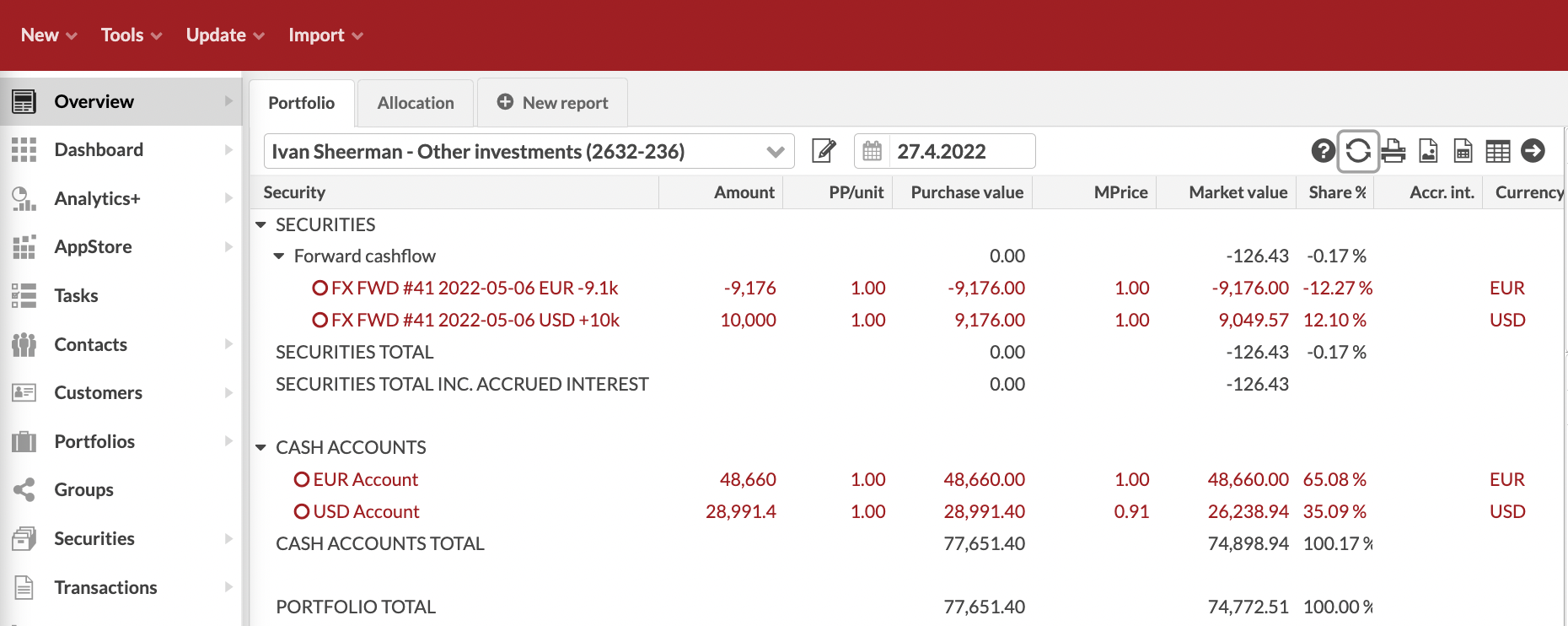Click the Analytics+ chart icon
The width and height of the screenshot is (1568, 626).
24,198
